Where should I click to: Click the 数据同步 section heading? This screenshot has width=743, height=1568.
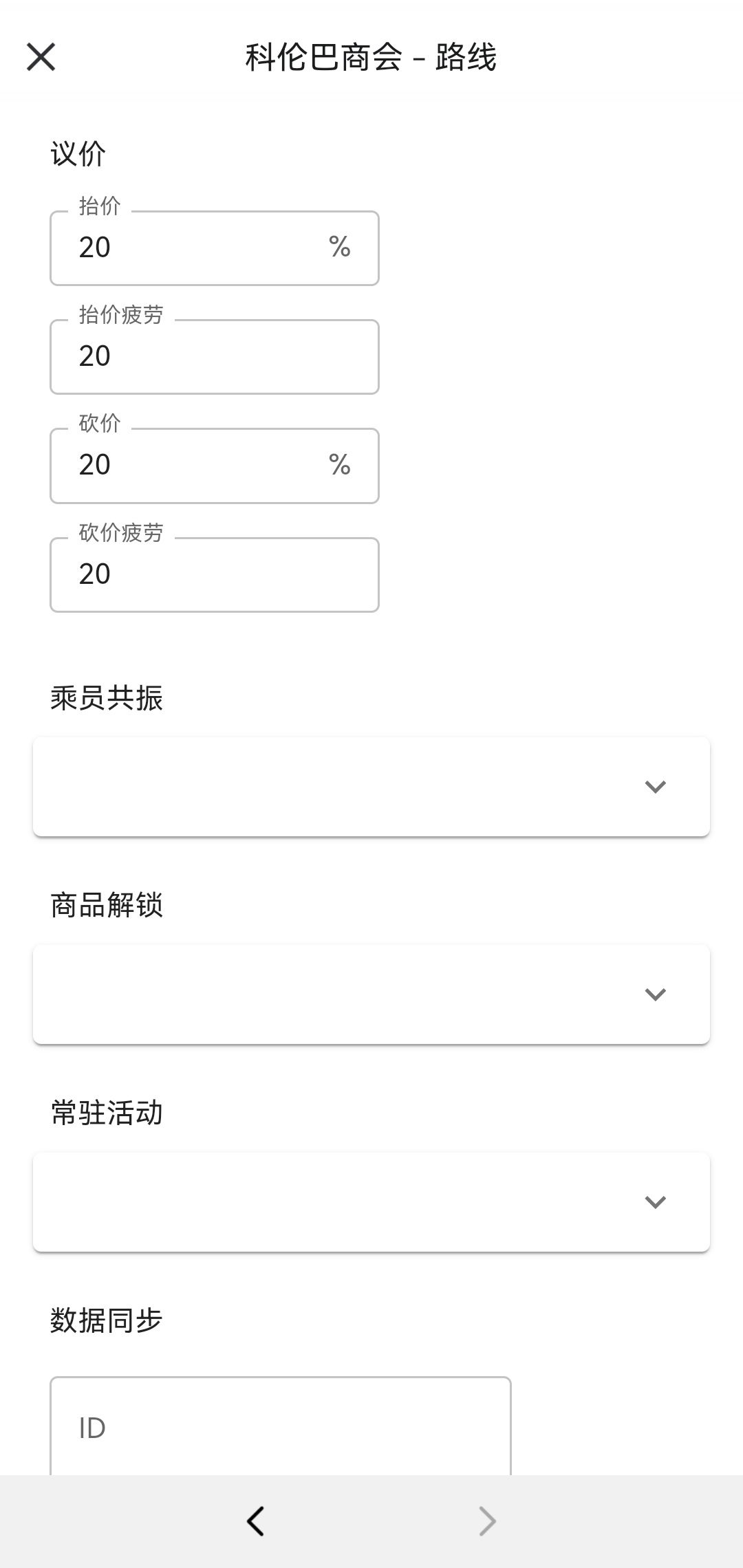tap(106, 1320)
